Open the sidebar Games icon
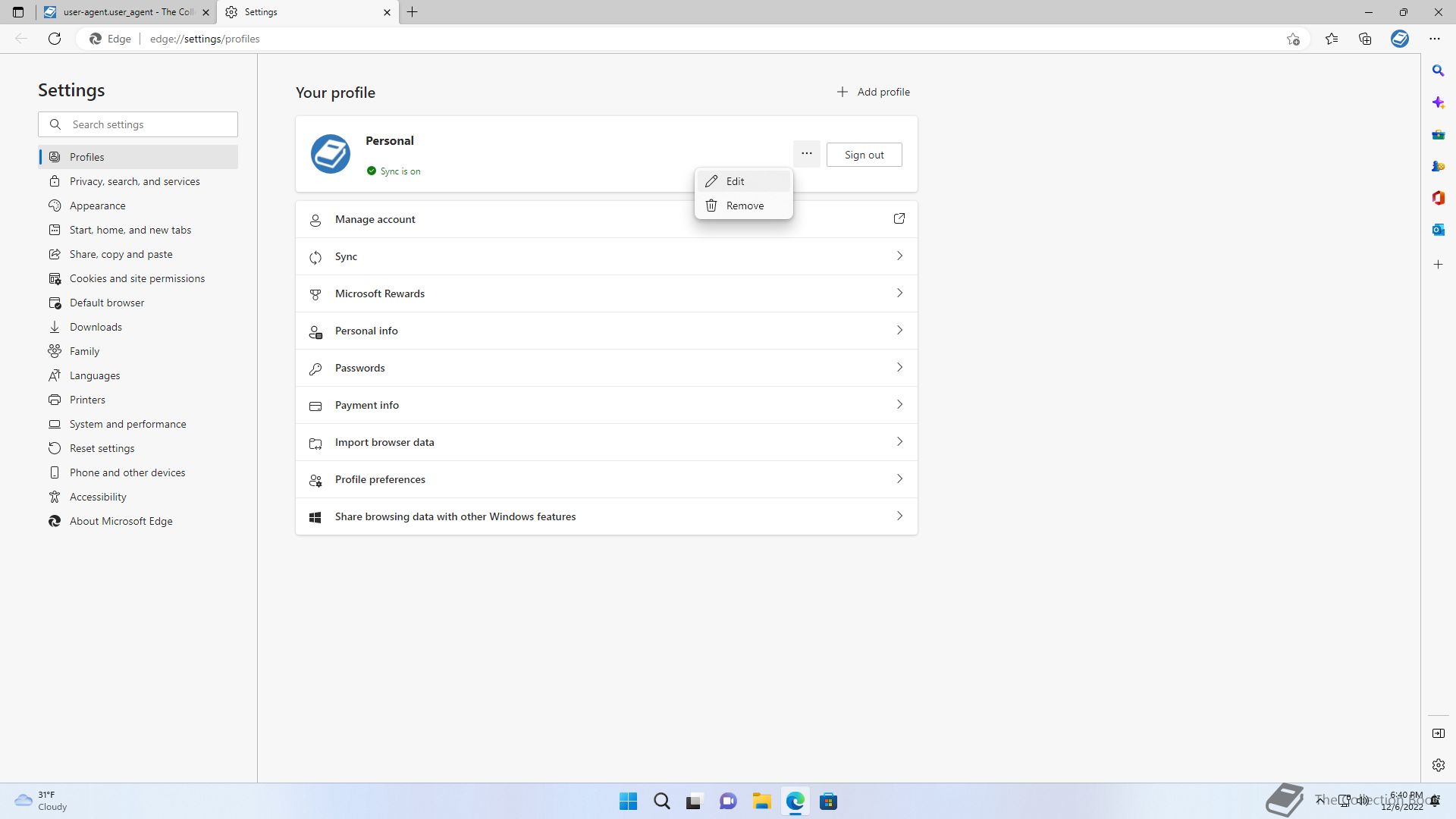Screen dimensions: 1456x819 [x=1438, y=166]
